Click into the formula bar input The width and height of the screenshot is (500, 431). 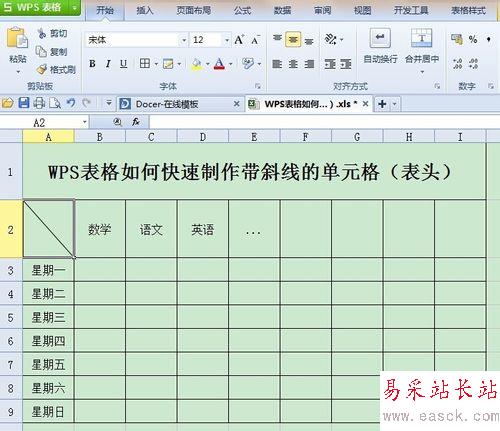[x=324, y=122]
